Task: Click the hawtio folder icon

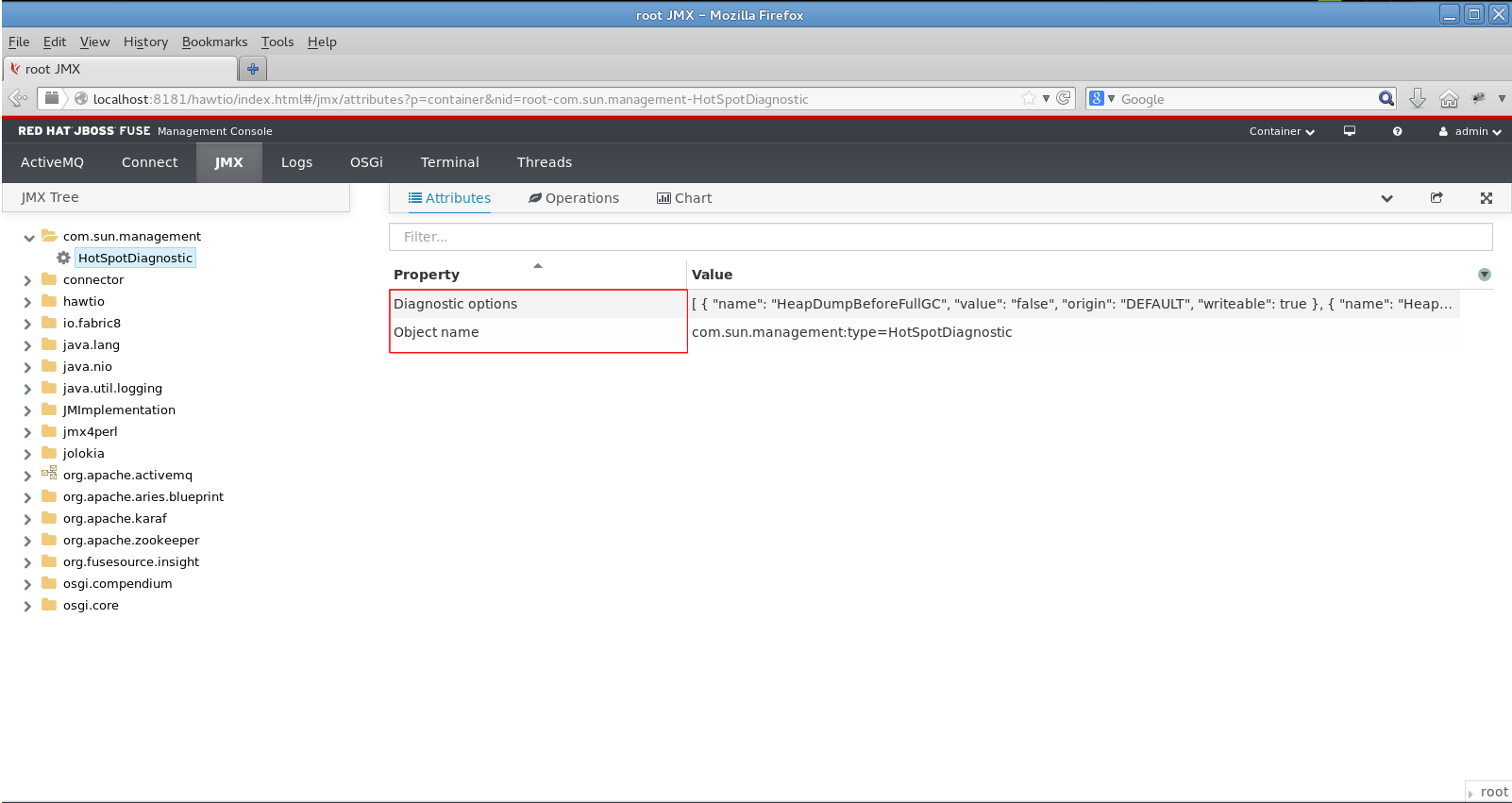Action: (x=49, y=301)
